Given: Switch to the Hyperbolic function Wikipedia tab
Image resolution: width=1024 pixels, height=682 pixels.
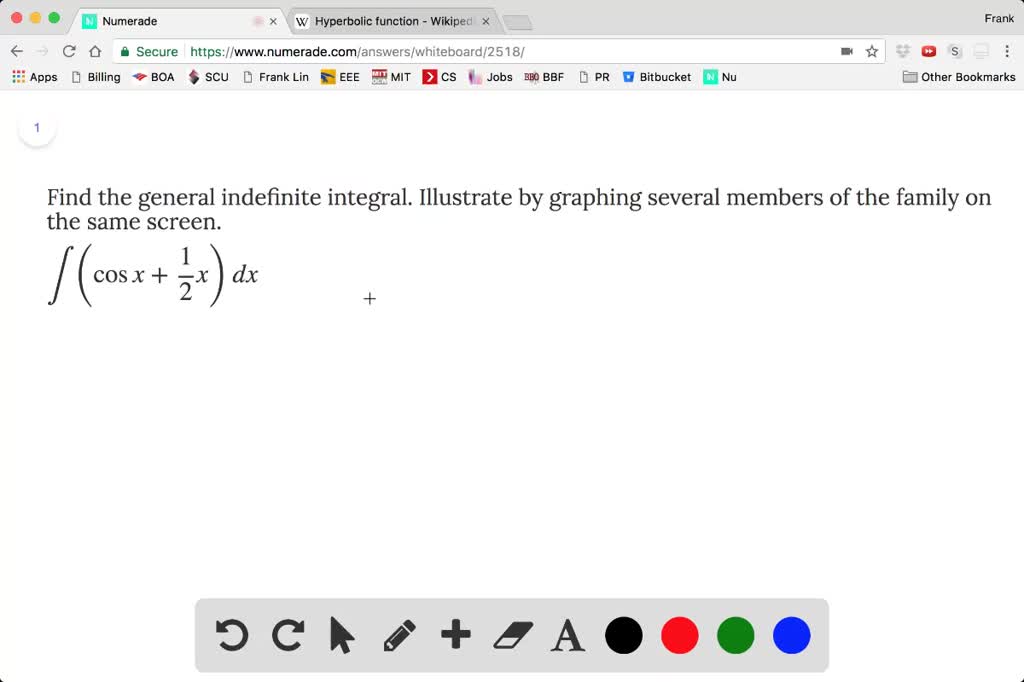Looking at the screenshot, I should tap(383, 19).
